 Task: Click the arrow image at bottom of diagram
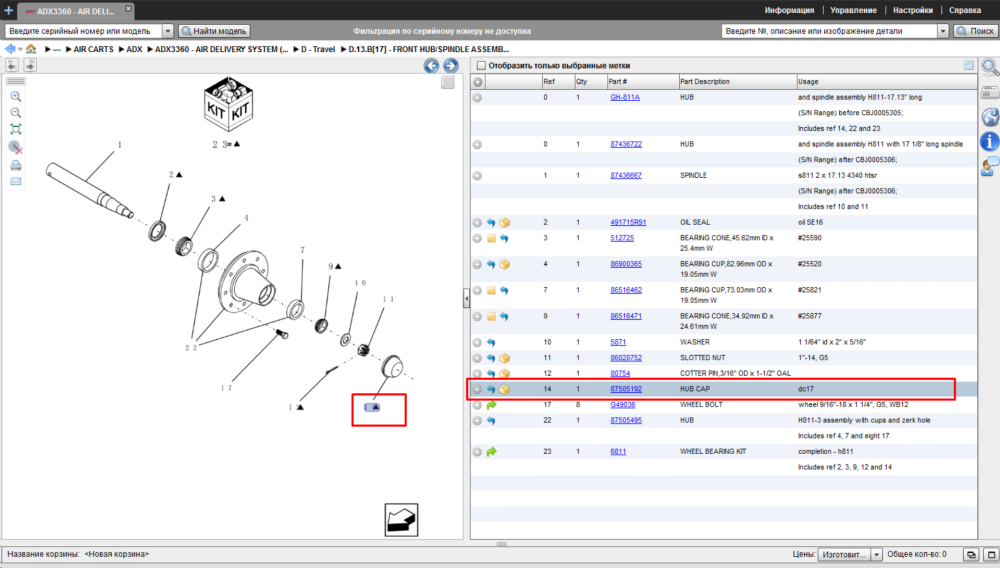click(401, 520)
